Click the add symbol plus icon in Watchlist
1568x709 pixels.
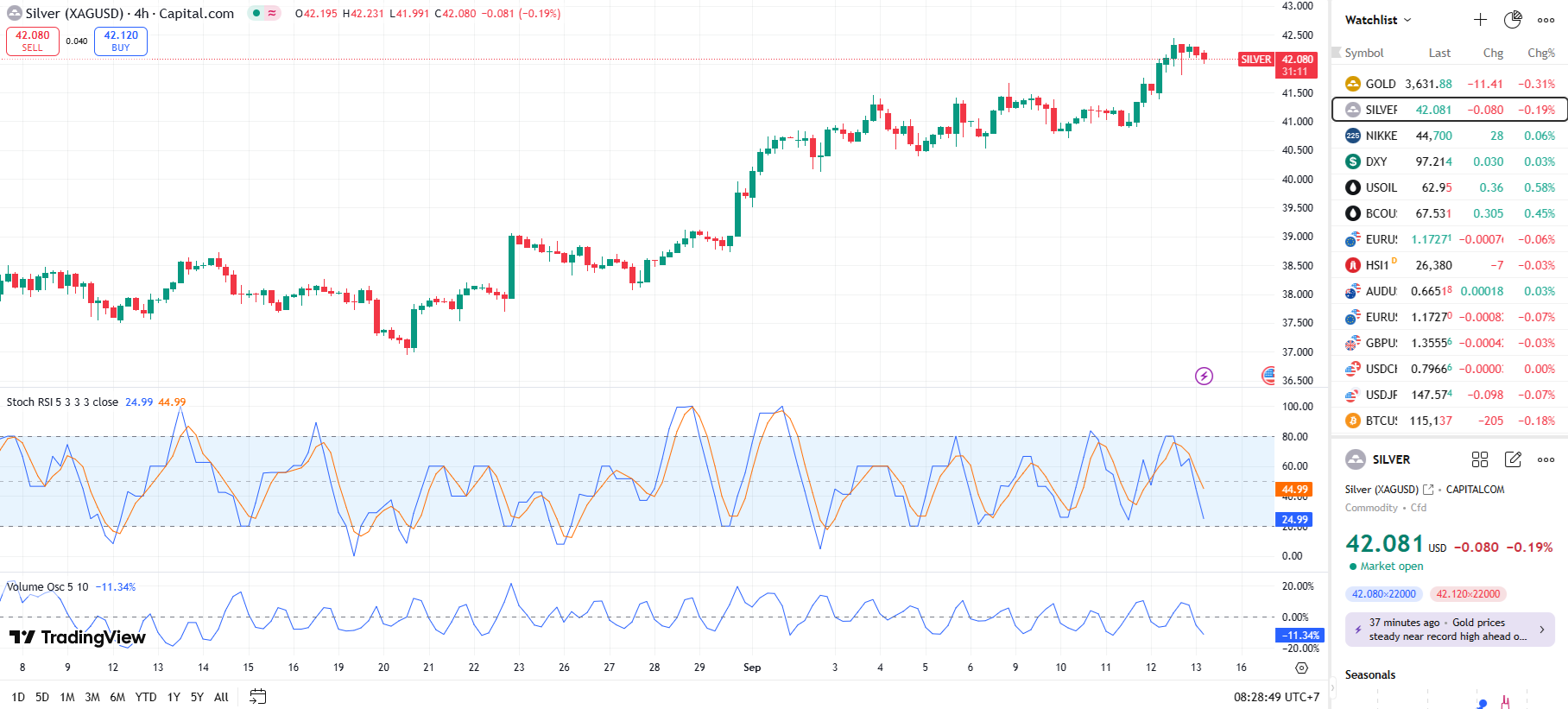point(1480,20)
